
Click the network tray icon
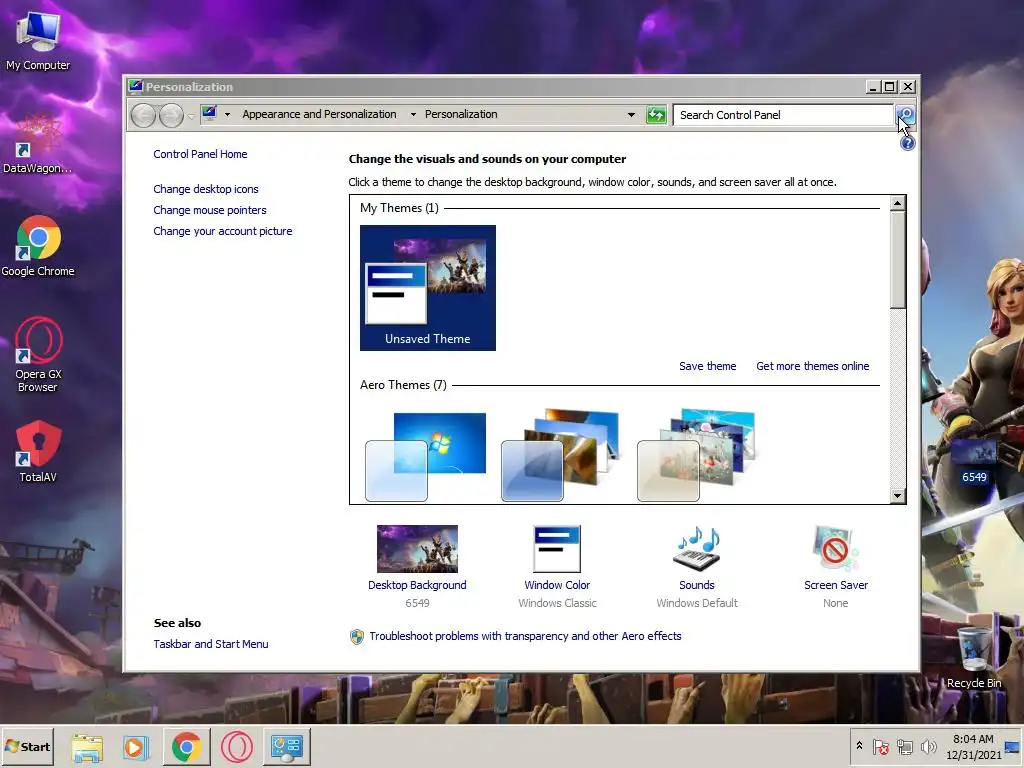tap(904, 746)
